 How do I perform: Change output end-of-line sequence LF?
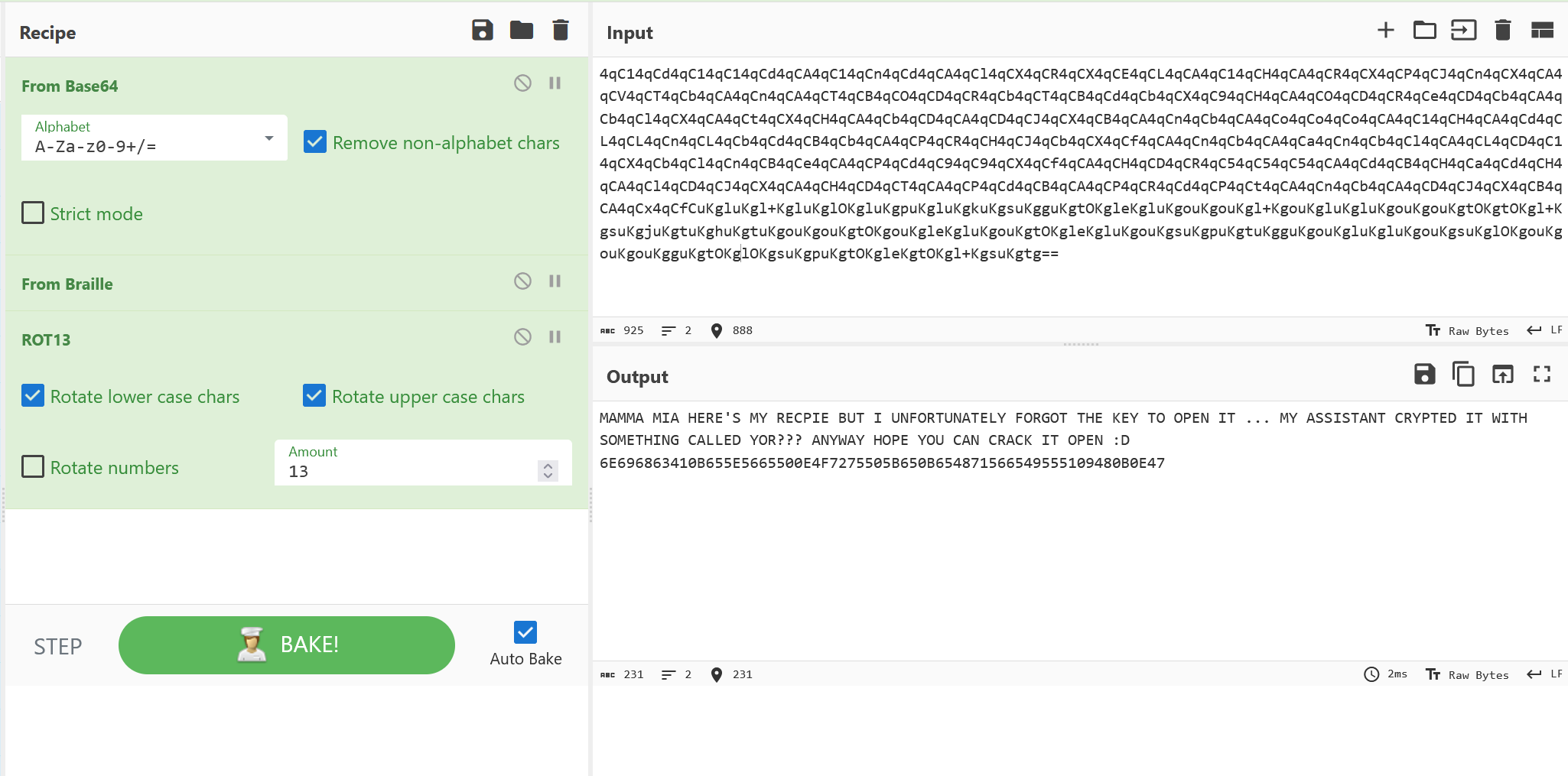coord(1545,674)
